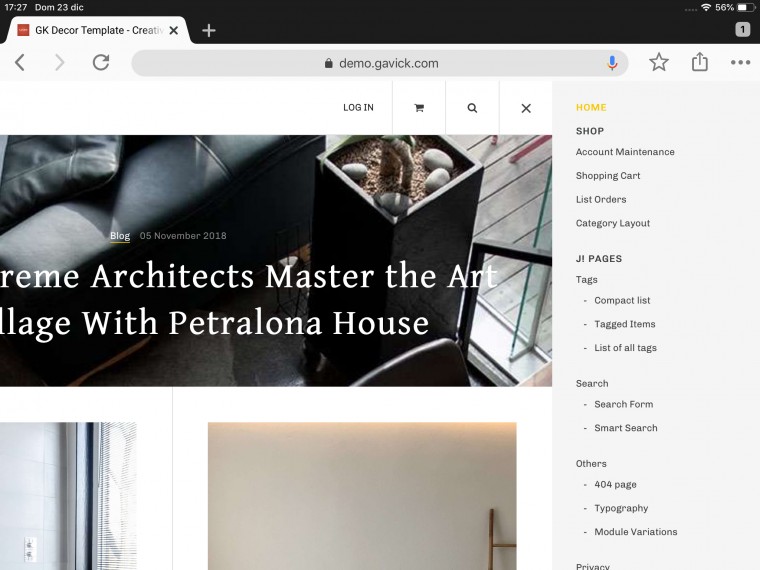
Task: Select SHOP in side menu
Action: [x=590, y=131]
